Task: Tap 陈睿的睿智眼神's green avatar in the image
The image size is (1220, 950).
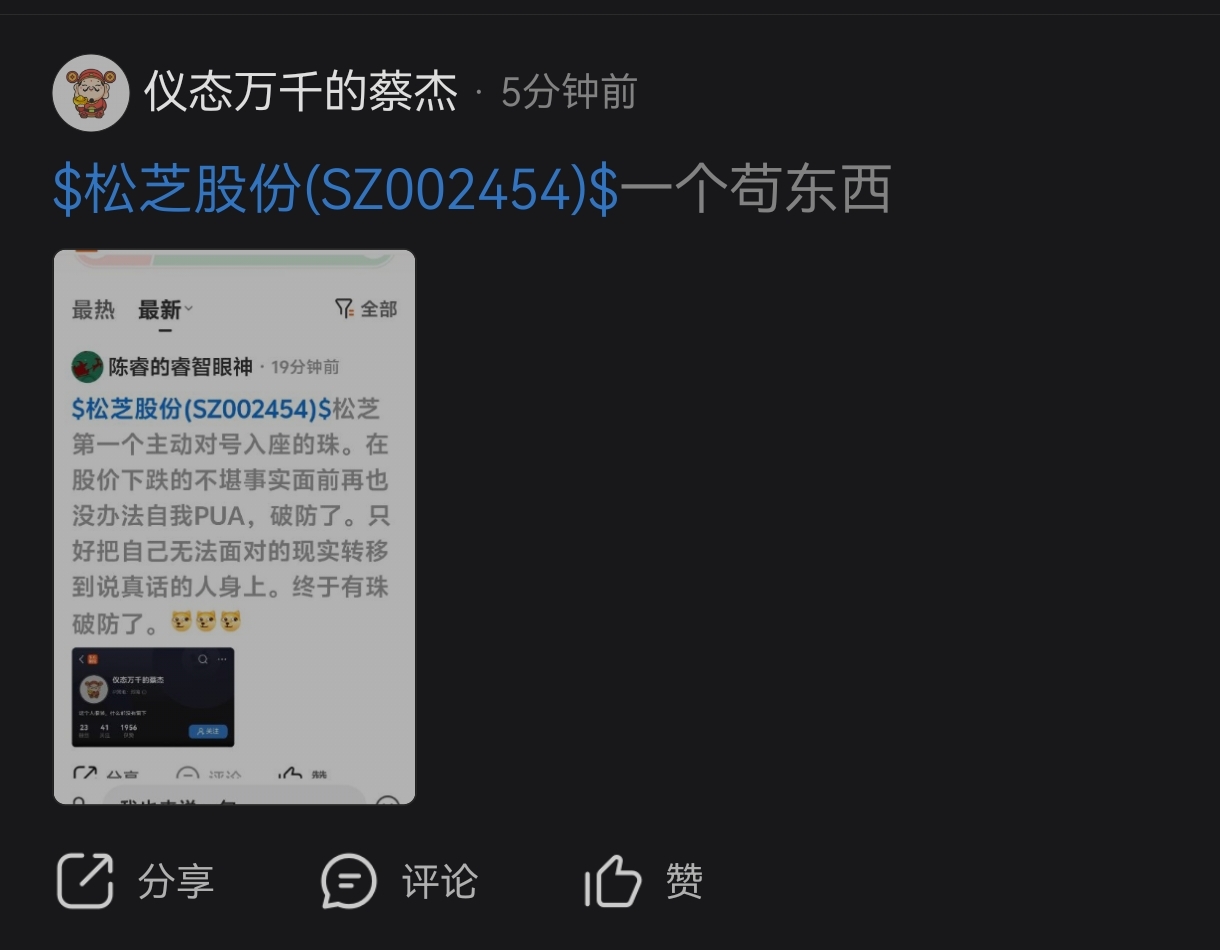Action: pos(88,367)
